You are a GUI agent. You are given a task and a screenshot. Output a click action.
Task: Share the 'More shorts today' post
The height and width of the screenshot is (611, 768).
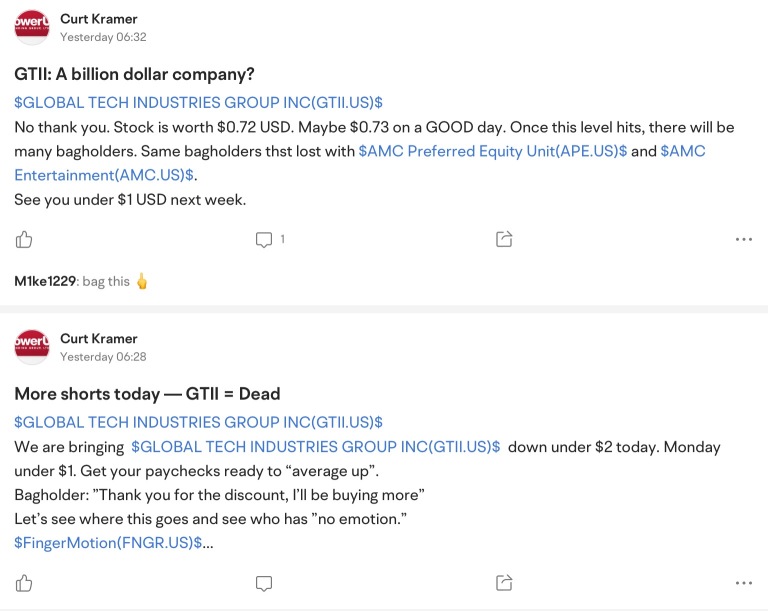point(504,582)
